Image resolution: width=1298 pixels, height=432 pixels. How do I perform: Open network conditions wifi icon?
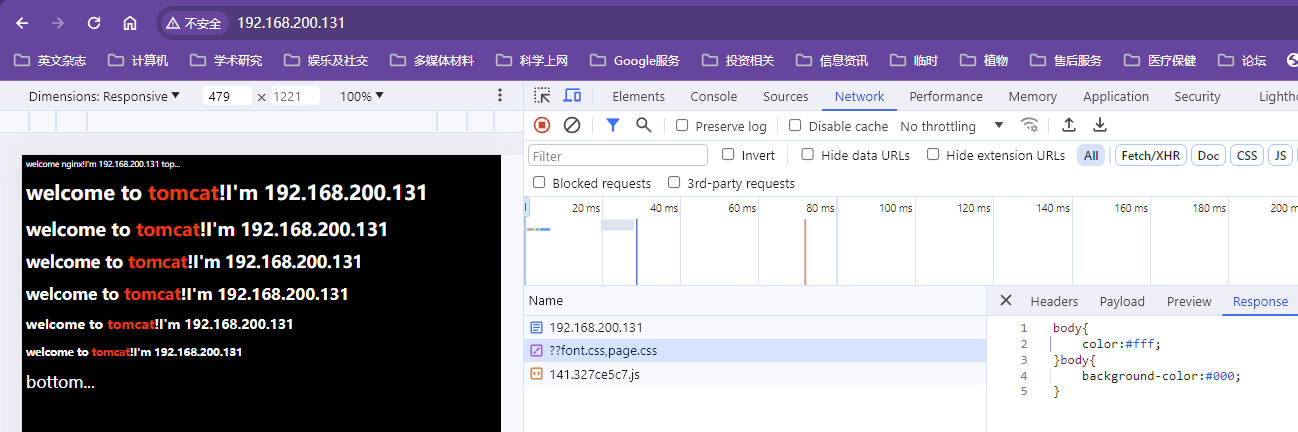[1029, 125]
